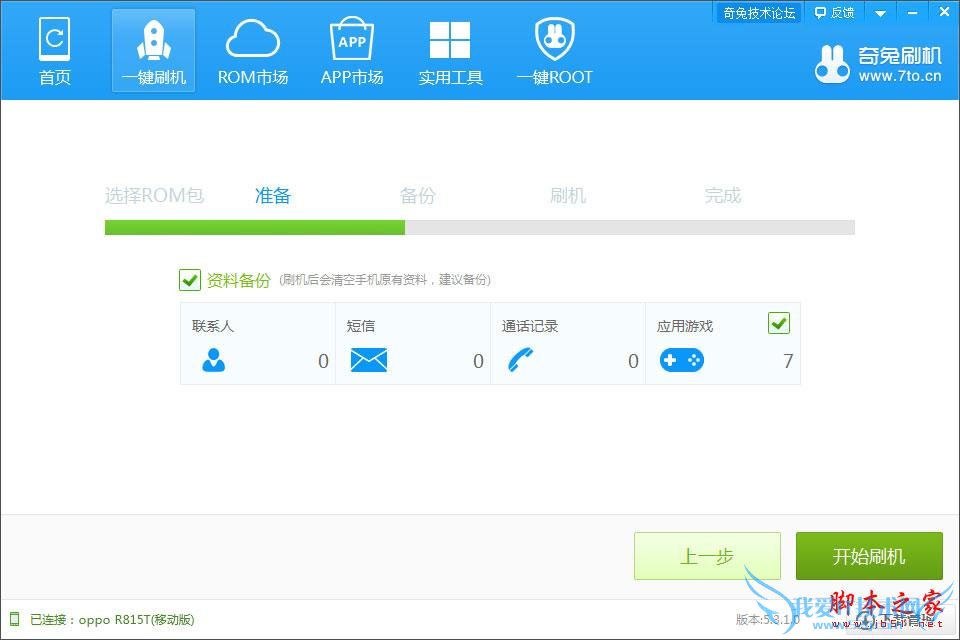
Task: Toggle the 资料备份 backup checkbox
Action: pos(190,280)
